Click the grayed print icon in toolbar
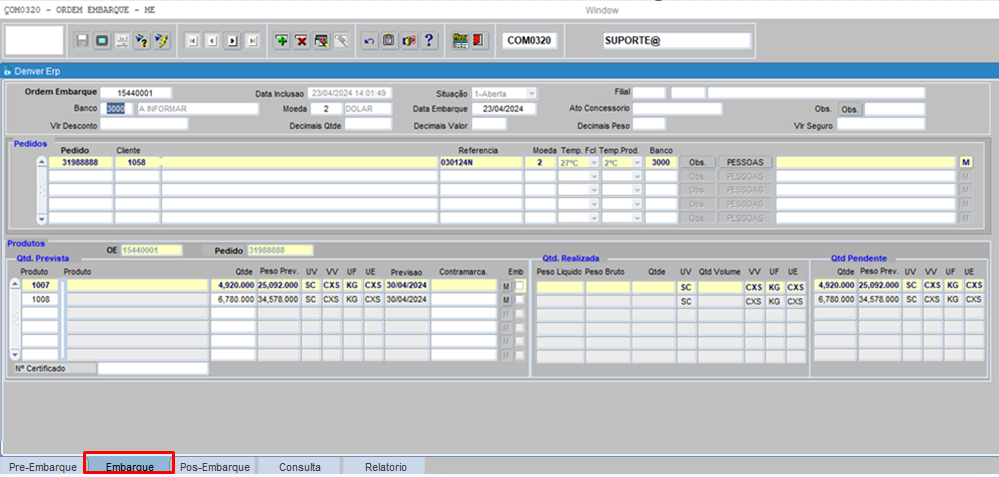 coord(122,41)
